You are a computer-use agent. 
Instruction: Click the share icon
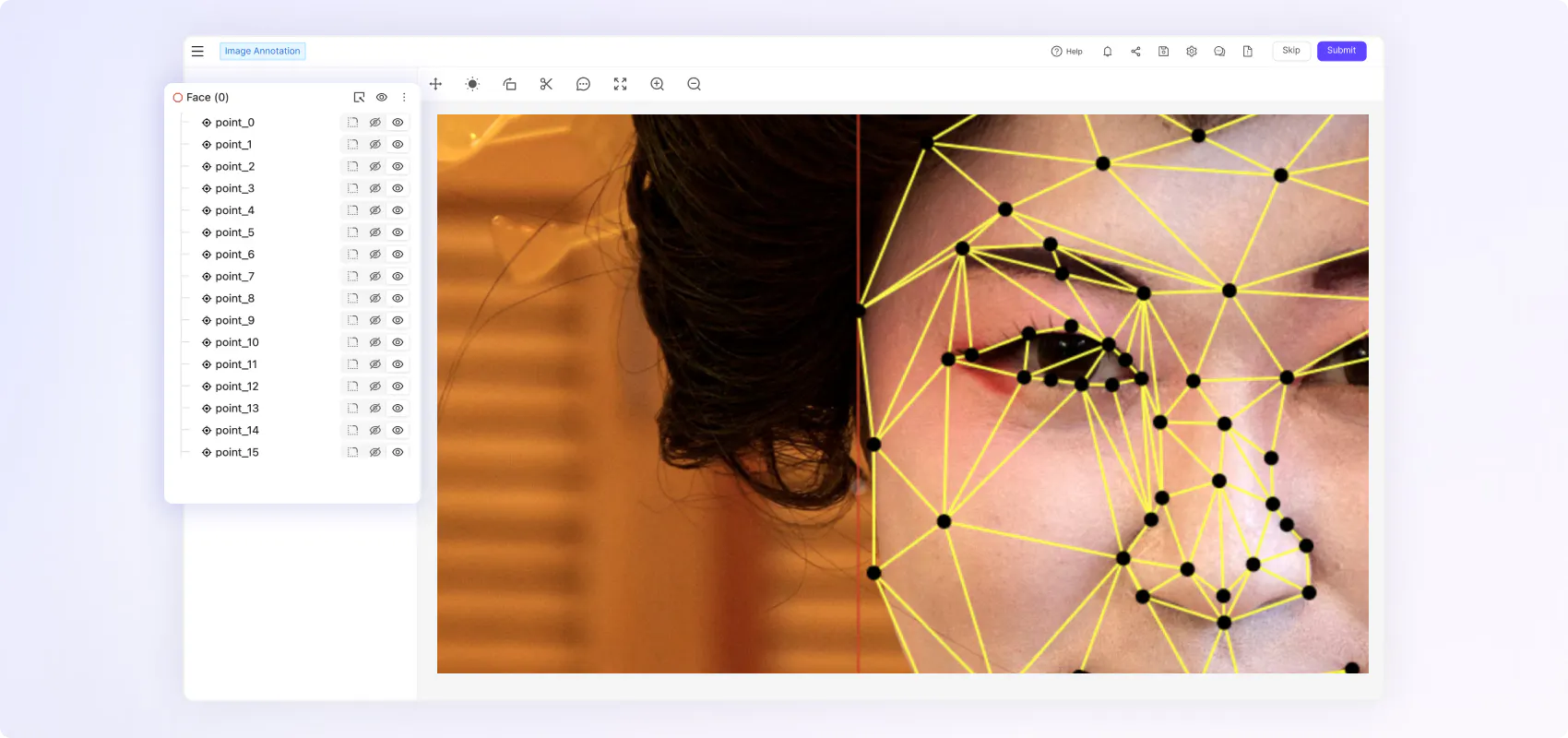1135,52
